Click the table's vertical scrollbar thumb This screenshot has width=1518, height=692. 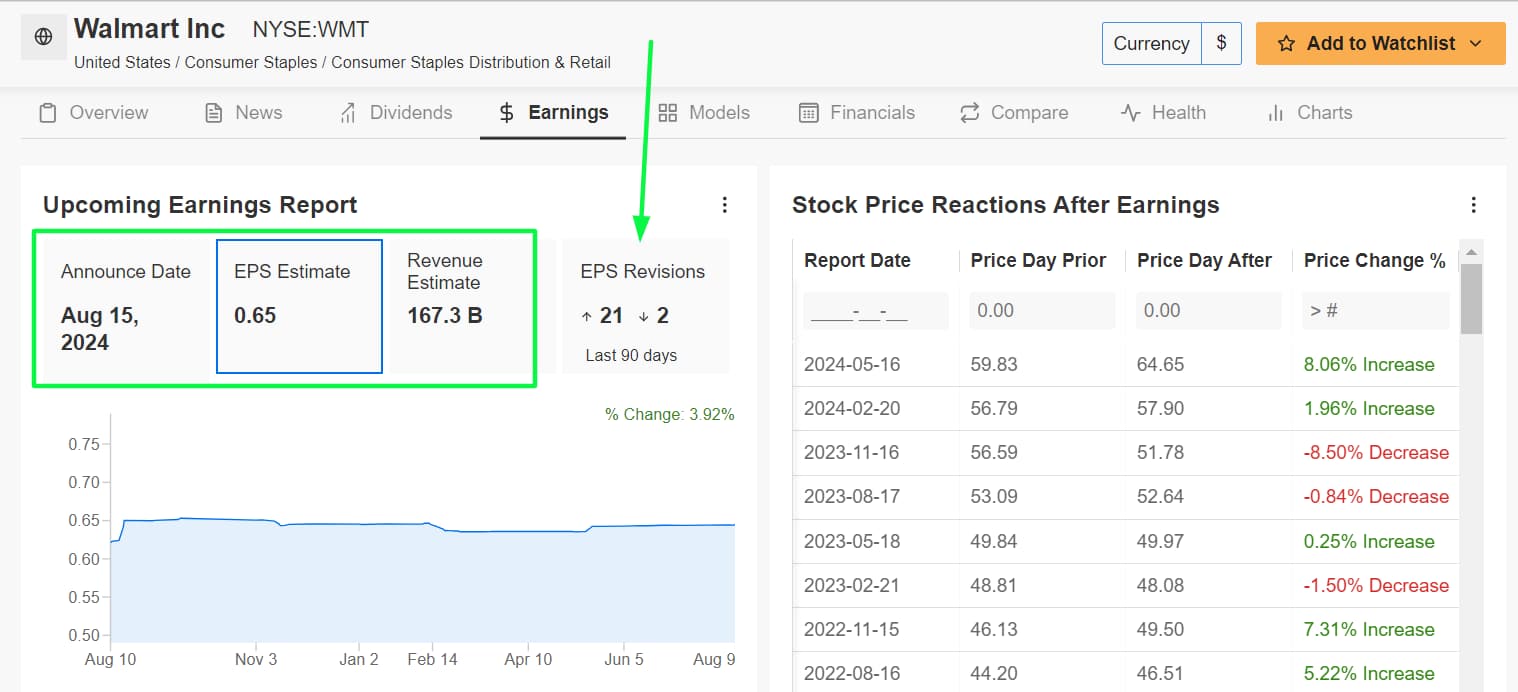pyautogui.click(x=1471, y=297)
